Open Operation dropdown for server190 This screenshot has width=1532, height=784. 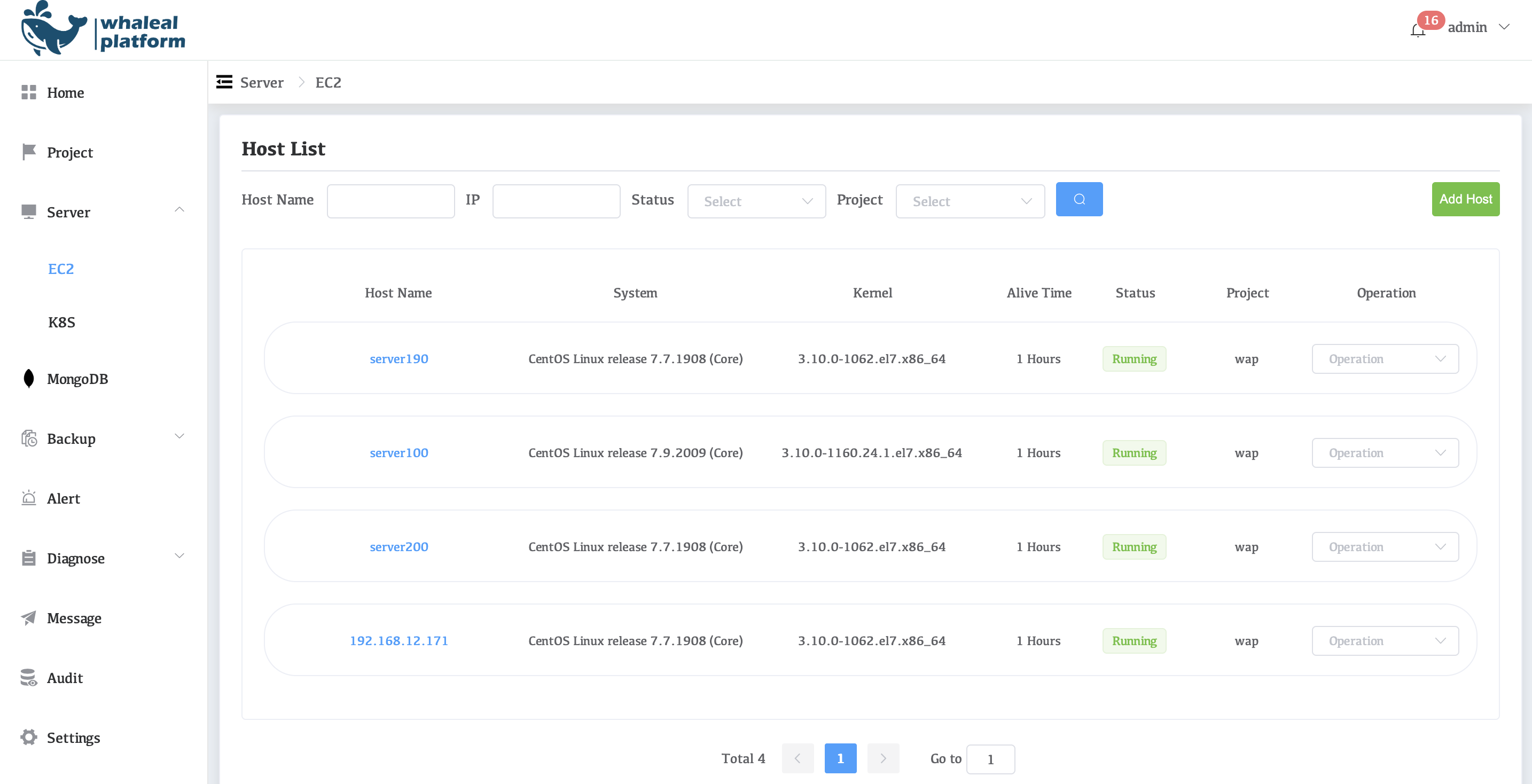1385,359
